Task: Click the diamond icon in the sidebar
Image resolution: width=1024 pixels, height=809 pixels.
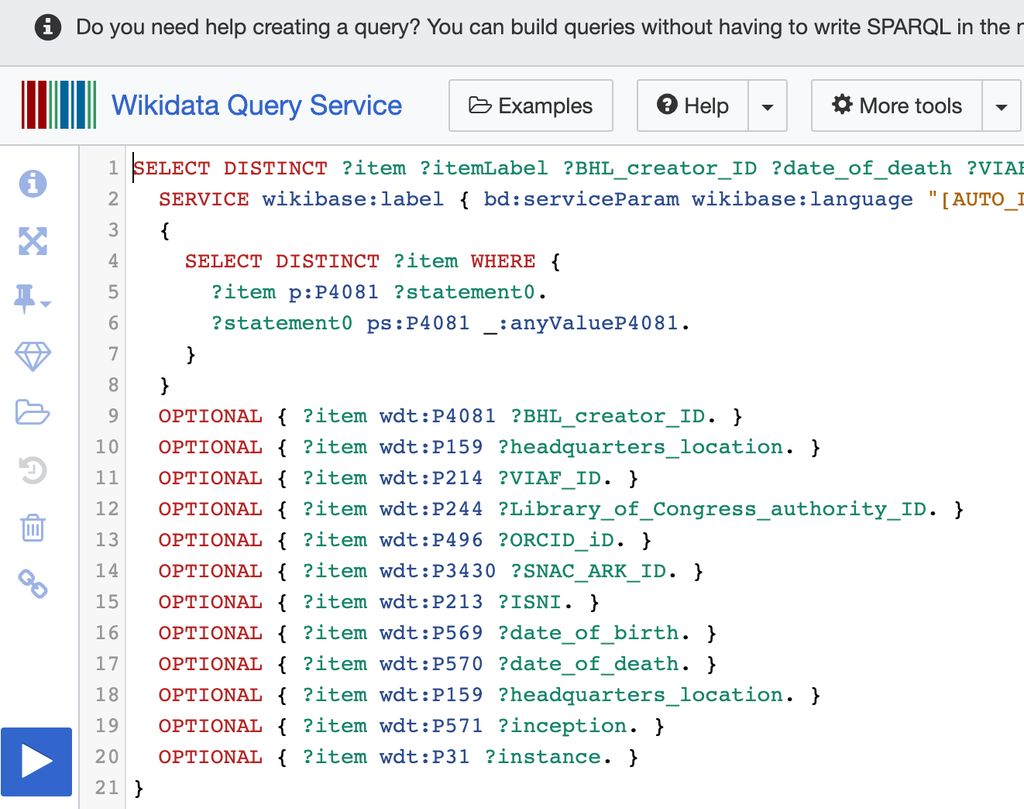Action: 33,356
